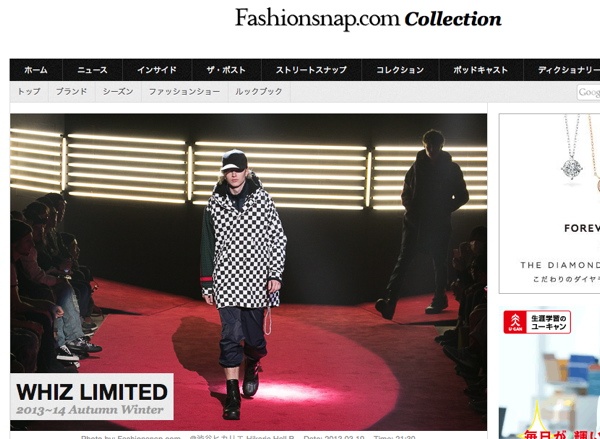The image size is (600, 439).
Task: Select インサイド in navigation bar
Action: pos(157,70)
